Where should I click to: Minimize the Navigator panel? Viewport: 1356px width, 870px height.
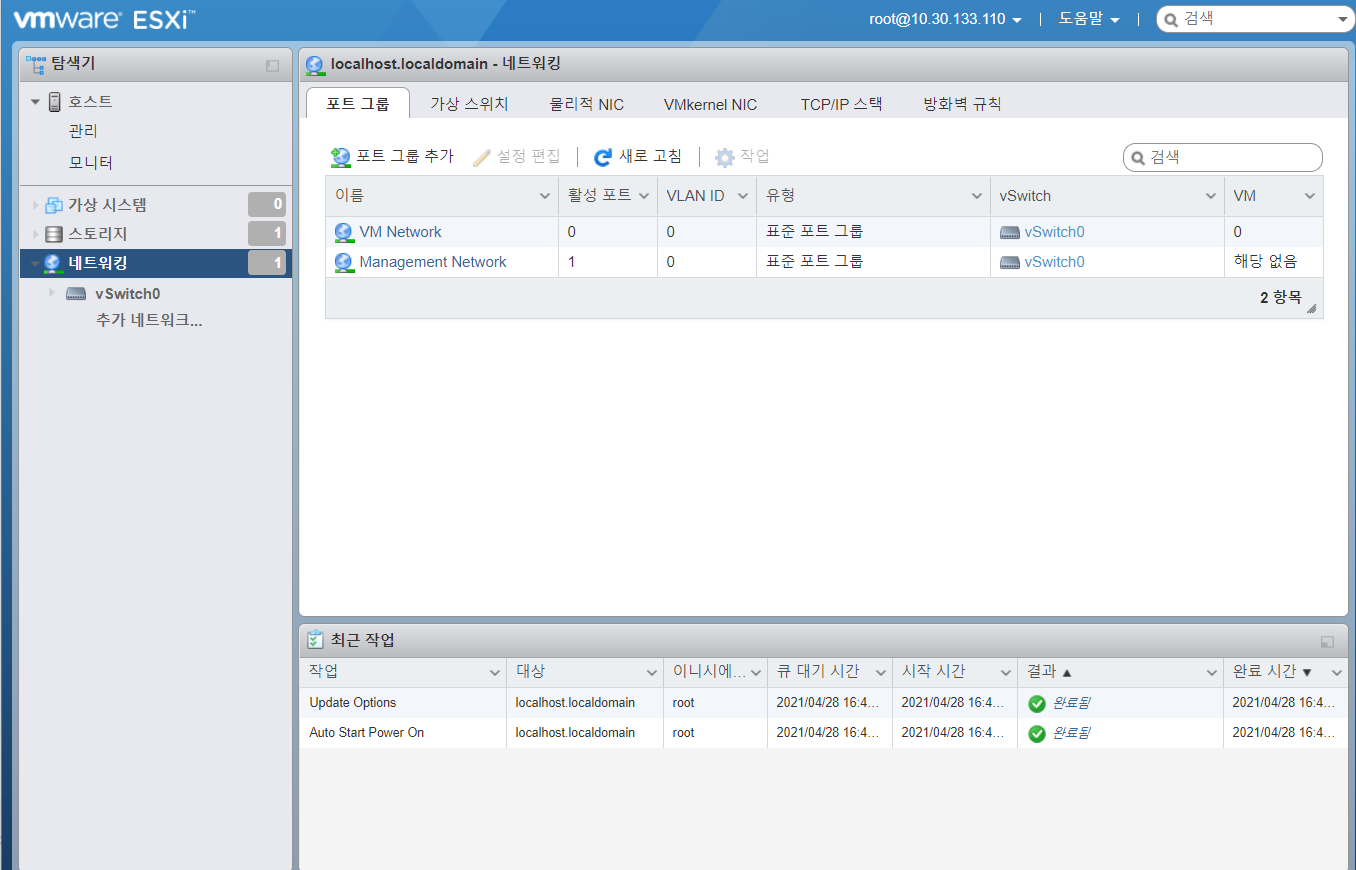(x=272, y=66)
